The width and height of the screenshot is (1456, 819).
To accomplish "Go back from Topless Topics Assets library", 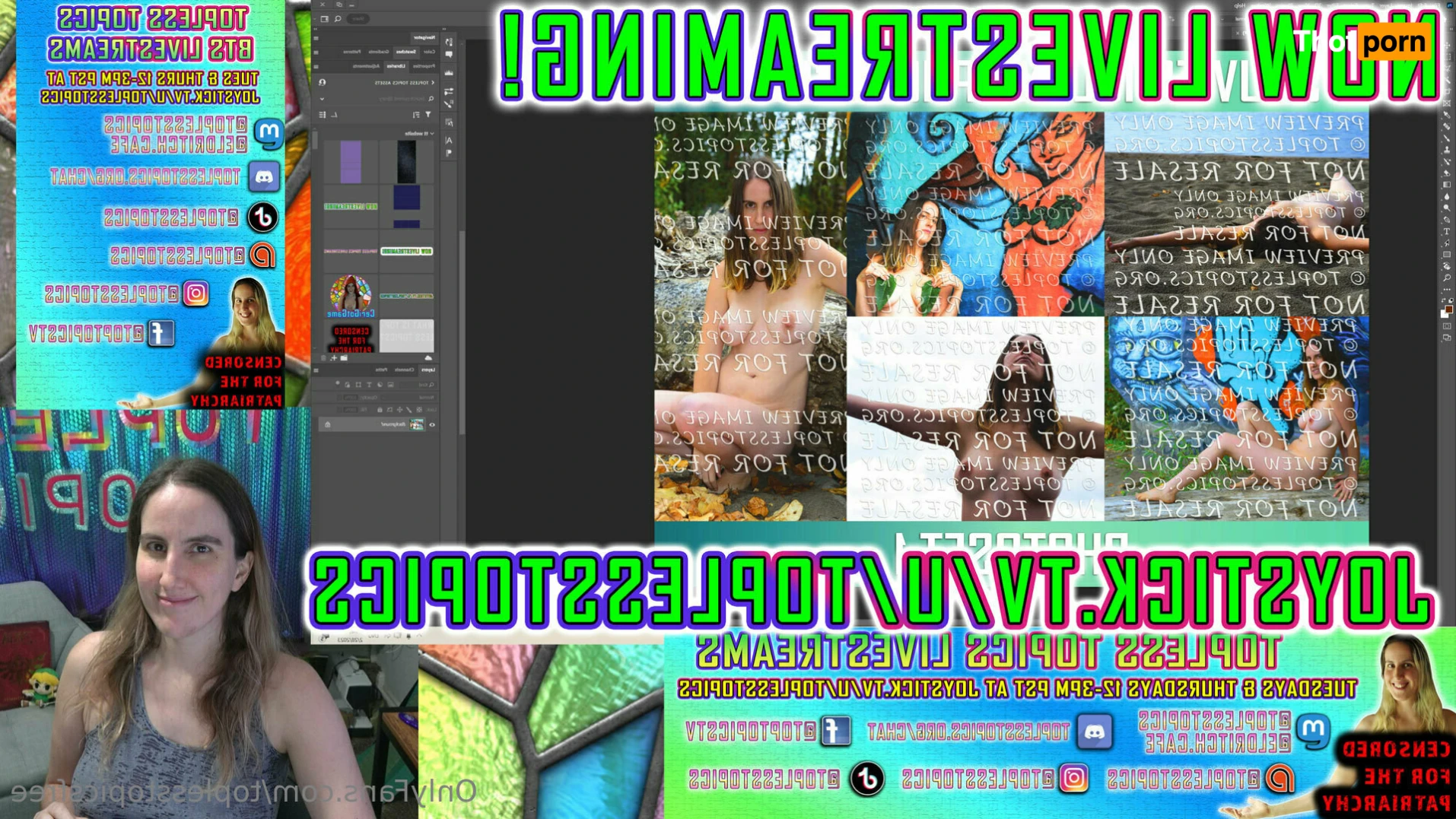I will coord(433,82).
